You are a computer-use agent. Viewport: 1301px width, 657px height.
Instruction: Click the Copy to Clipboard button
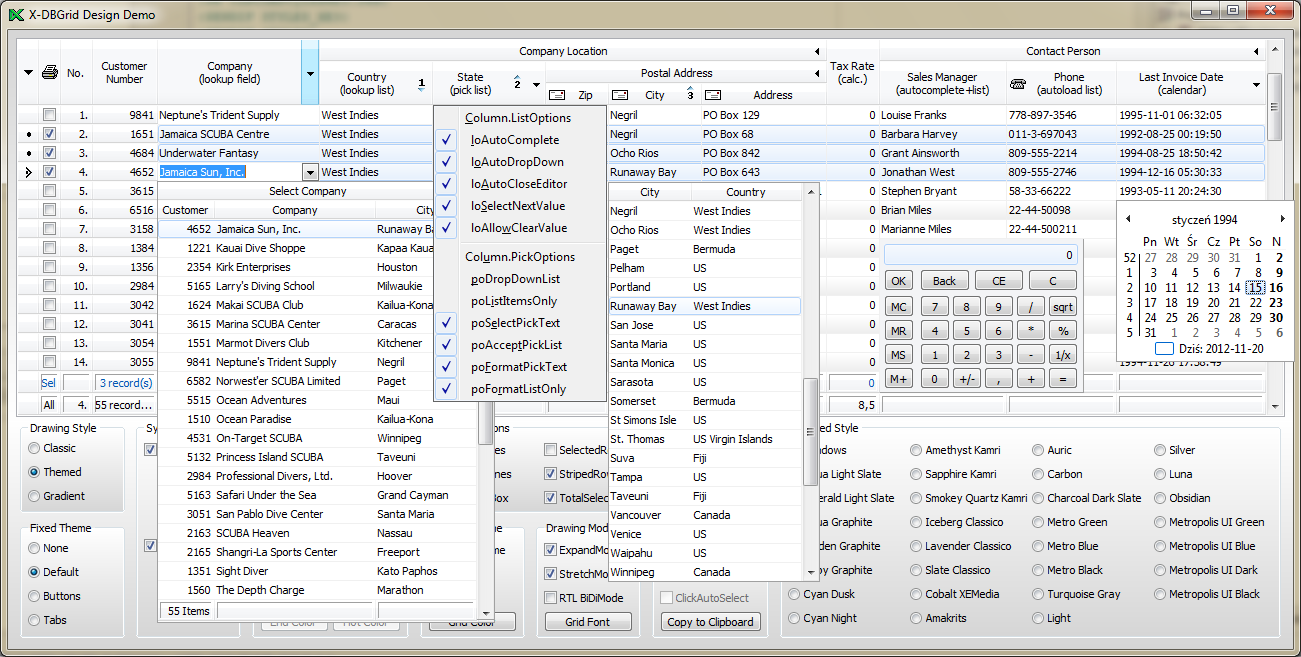coord(710,622)
